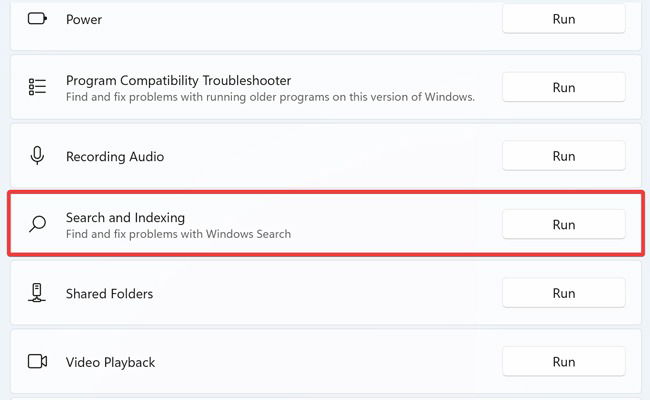Run the Power troubleshooter

[x=564, y=19]
